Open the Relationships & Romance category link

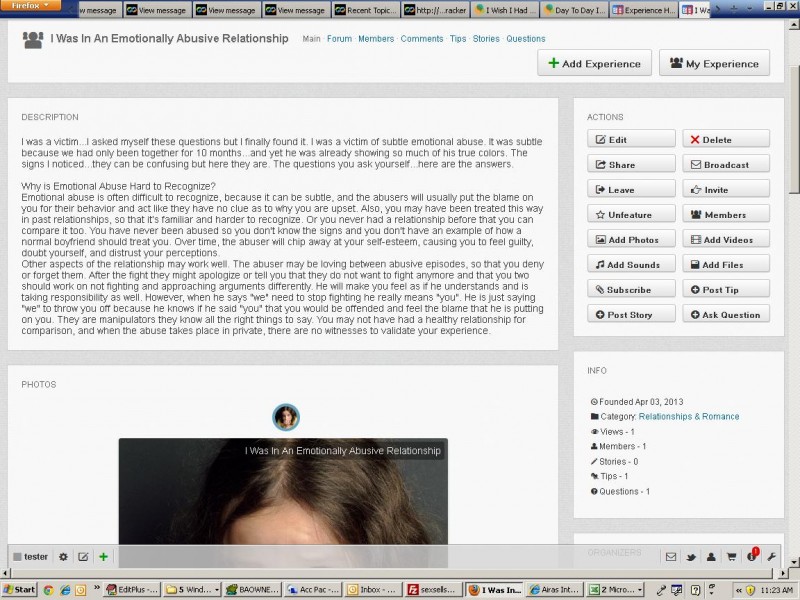tap(689, 416)
